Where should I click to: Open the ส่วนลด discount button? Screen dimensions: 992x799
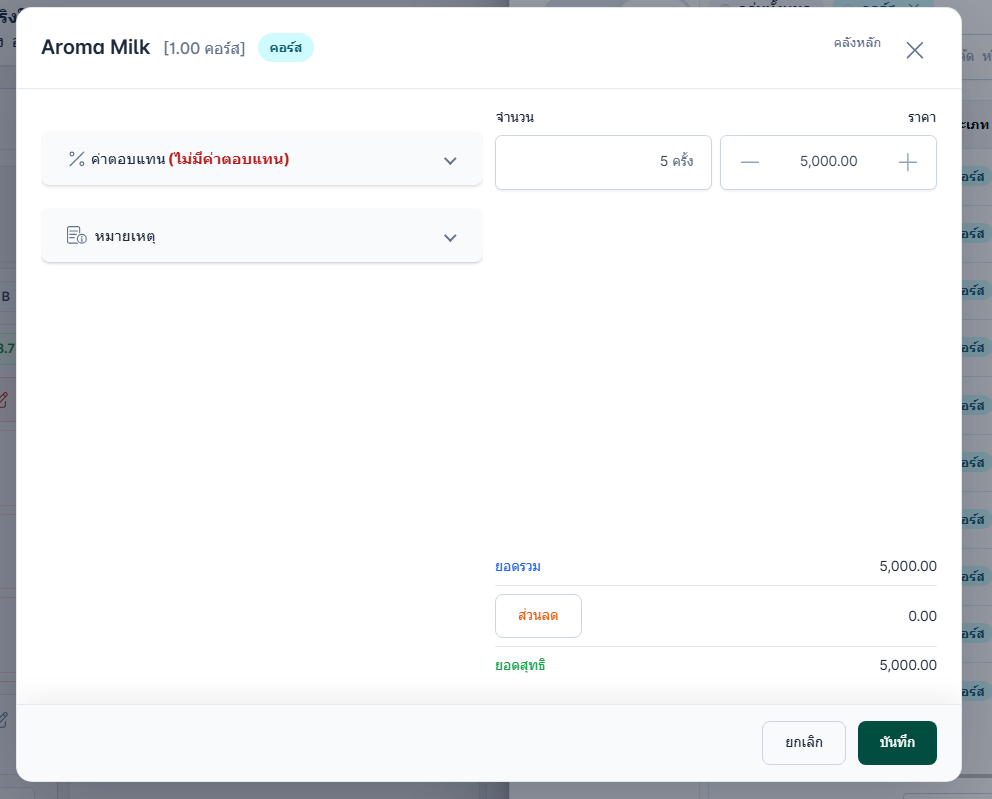tap(538, 616)
